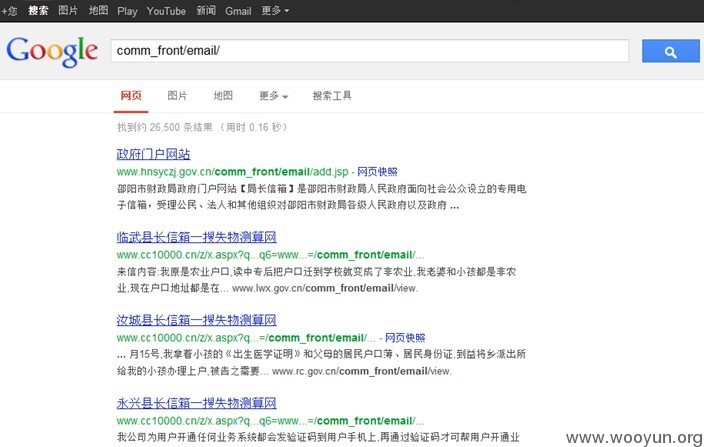Open 网页快照 for the 汝城县 result
The width and height of the screenshot is (704, 447).
pyautogui.click(x=405, y=337)
